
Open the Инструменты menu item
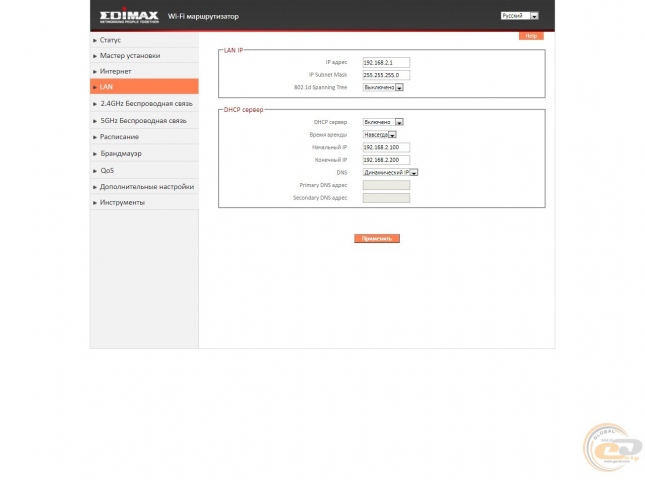click(x=144, y=202)
